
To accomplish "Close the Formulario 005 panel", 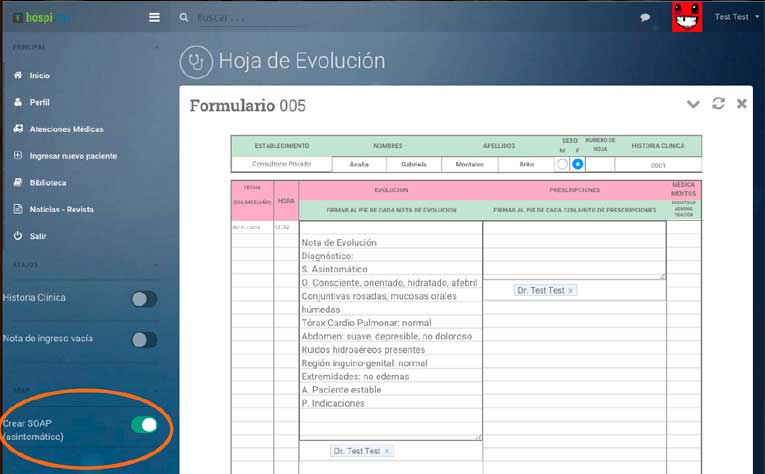I will [741, 104].
